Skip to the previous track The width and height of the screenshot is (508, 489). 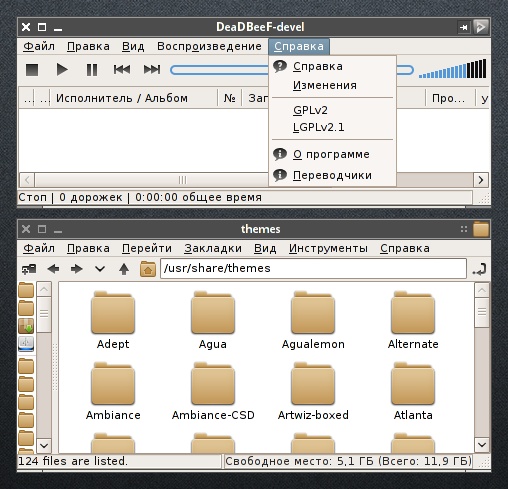(x=122, y=70)
